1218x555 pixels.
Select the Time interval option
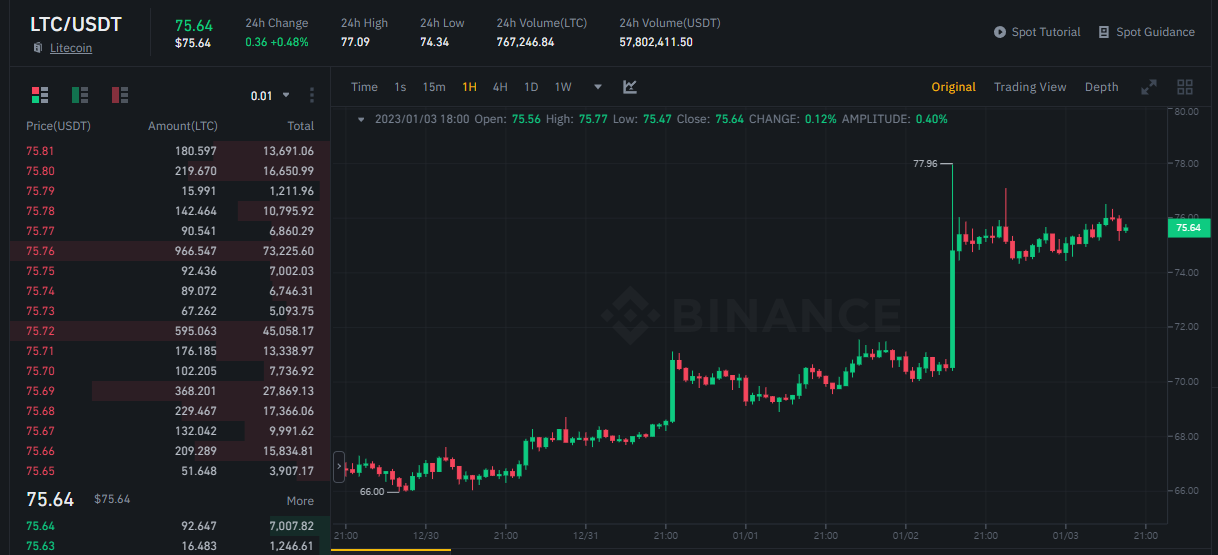click(x=365, y=87)
